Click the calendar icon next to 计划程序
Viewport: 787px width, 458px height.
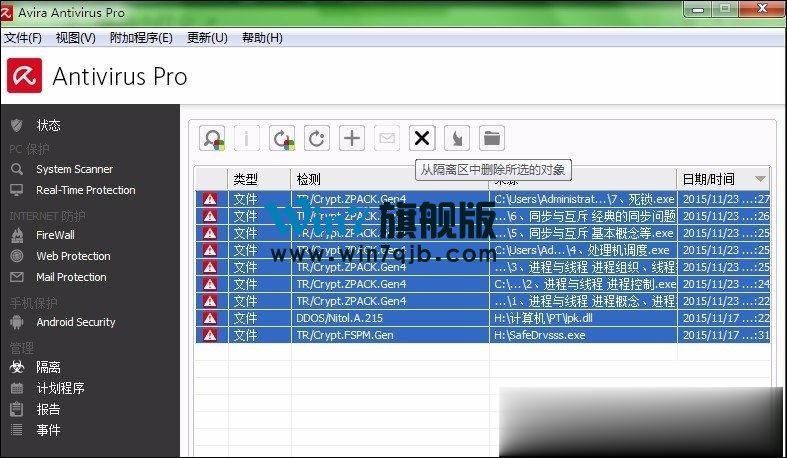(17, 388)
